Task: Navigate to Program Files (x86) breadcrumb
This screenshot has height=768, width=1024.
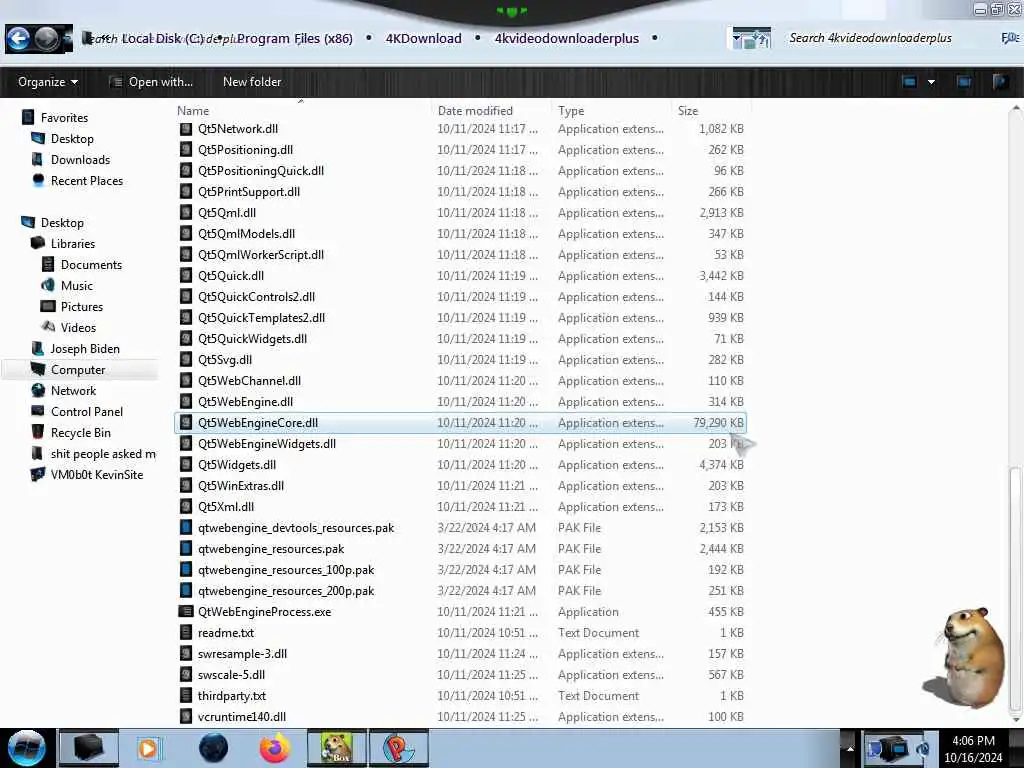Action: [x=295, y=39]
